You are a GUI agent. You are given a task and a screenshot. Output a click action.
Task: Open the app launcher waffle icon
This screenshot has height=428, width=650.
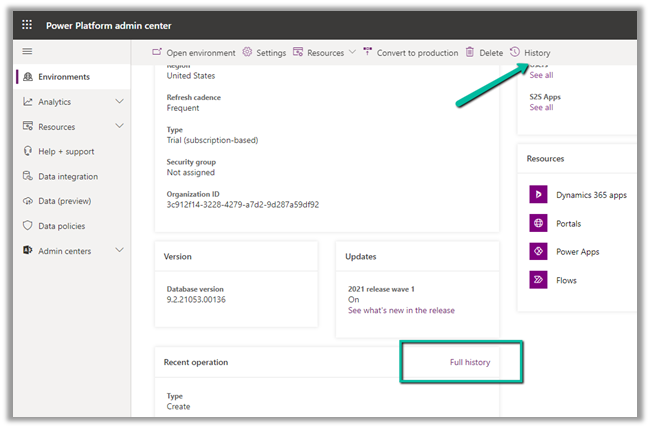[x=27, y=26]
